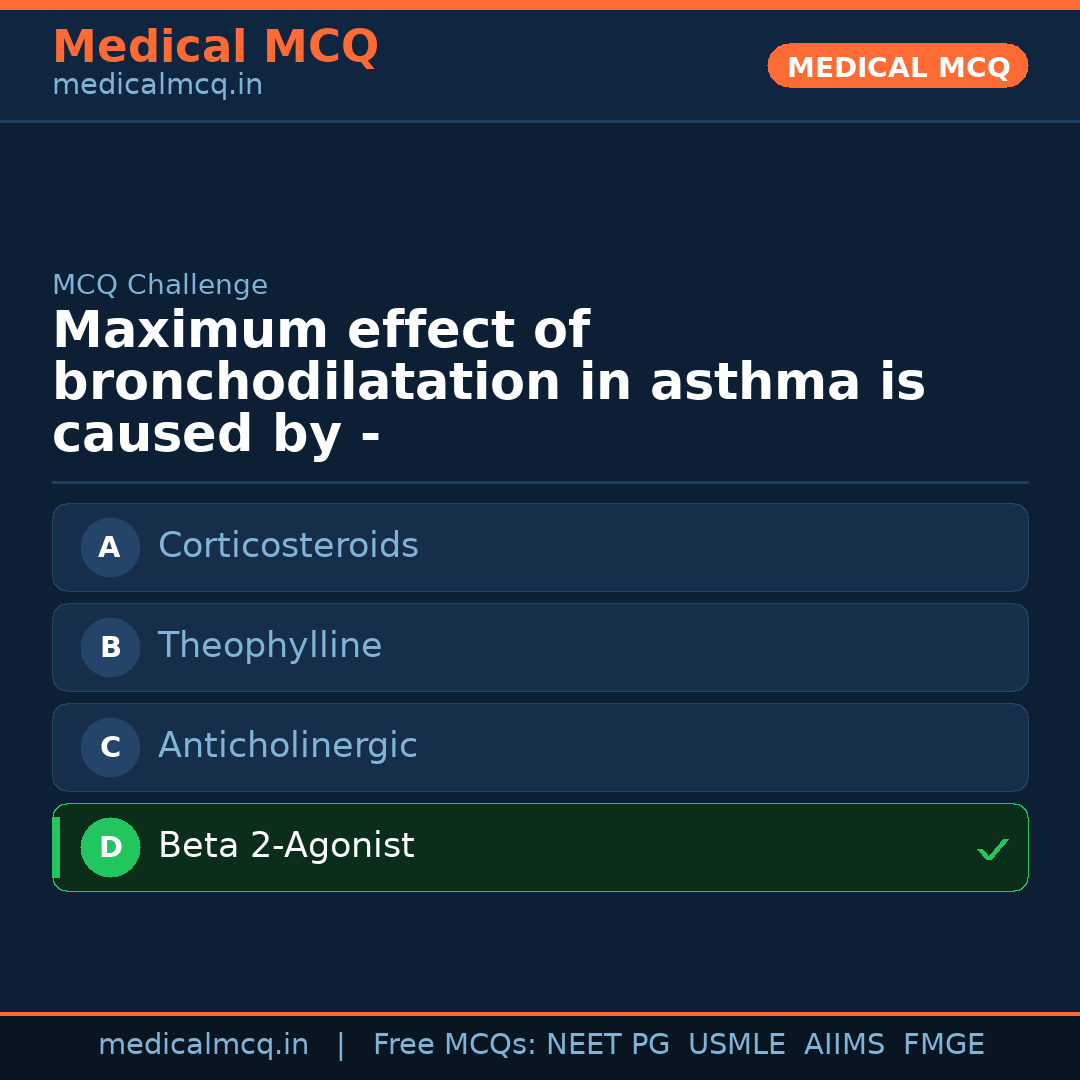Click the circular B badge icon

[x=110, y=647]
